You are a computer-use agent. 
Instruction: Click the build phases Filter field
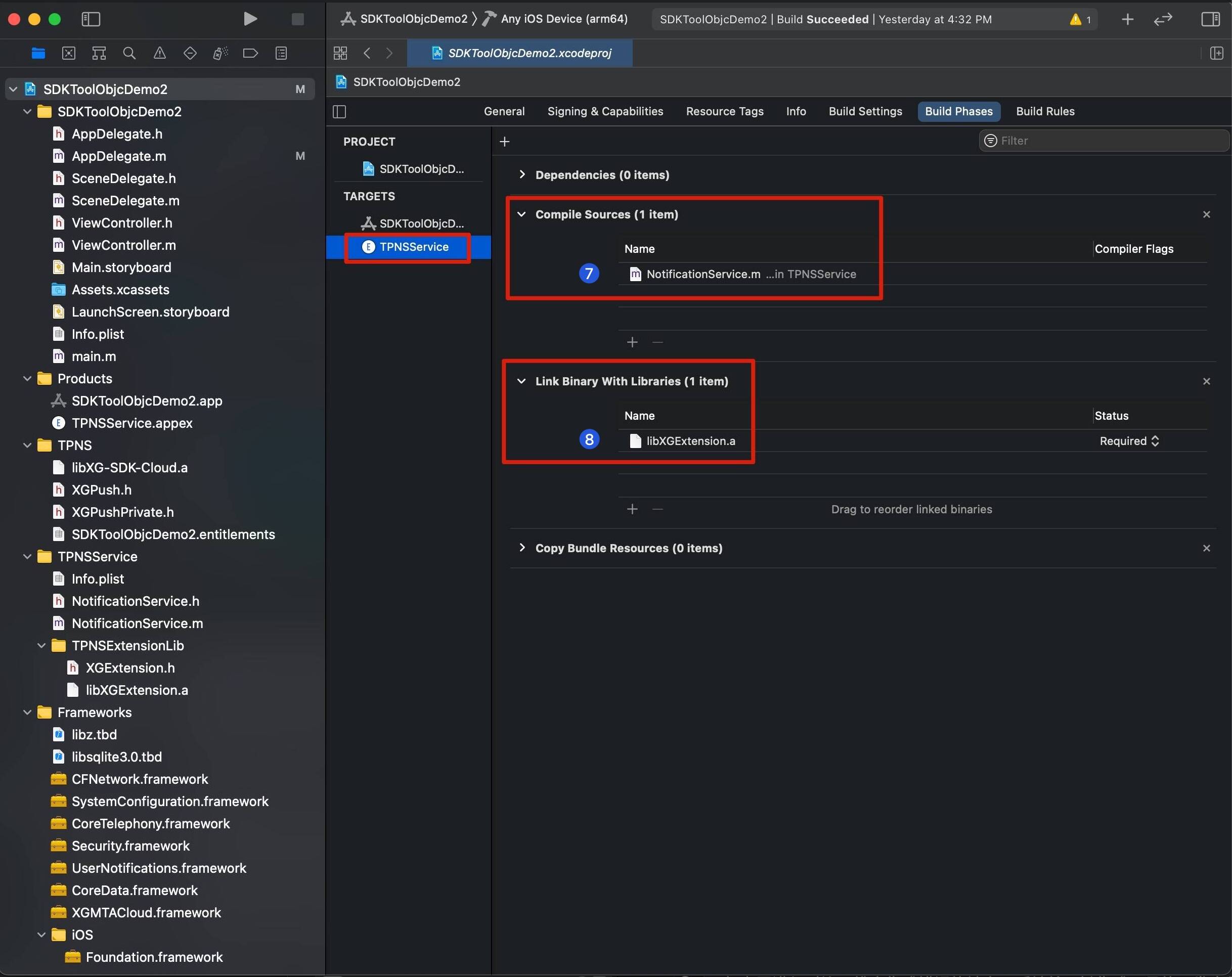[x=1104, y=141]
